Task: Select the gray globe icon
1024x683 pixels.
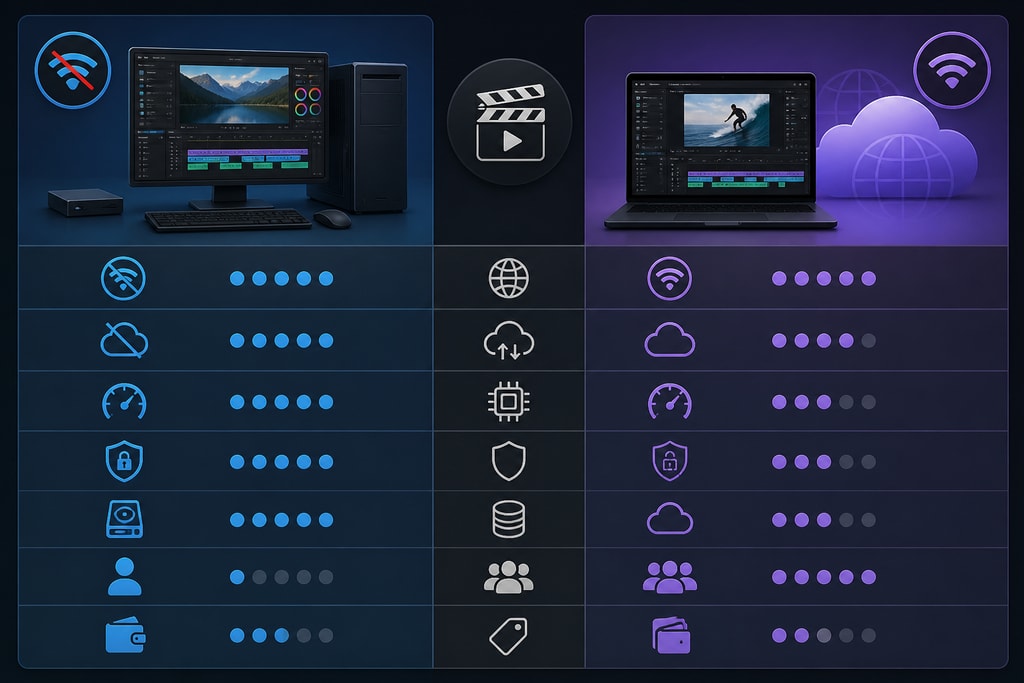Action: click(x=509, y=278)
